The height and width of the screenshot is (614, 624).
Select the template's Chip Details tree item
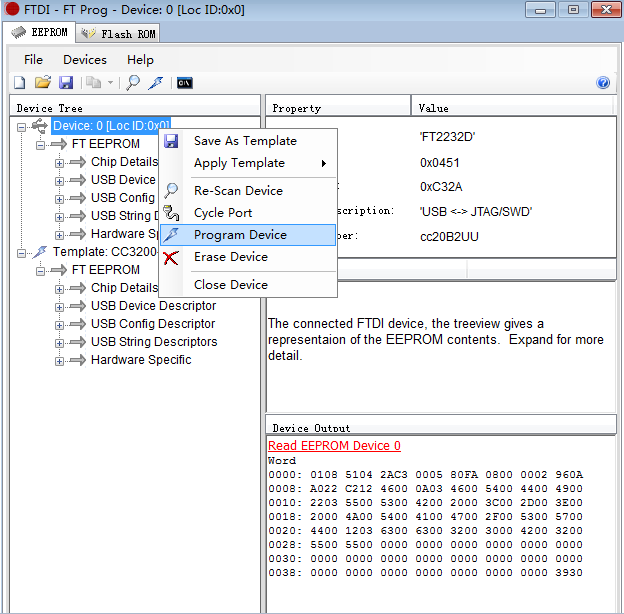(x=125, y=288)
